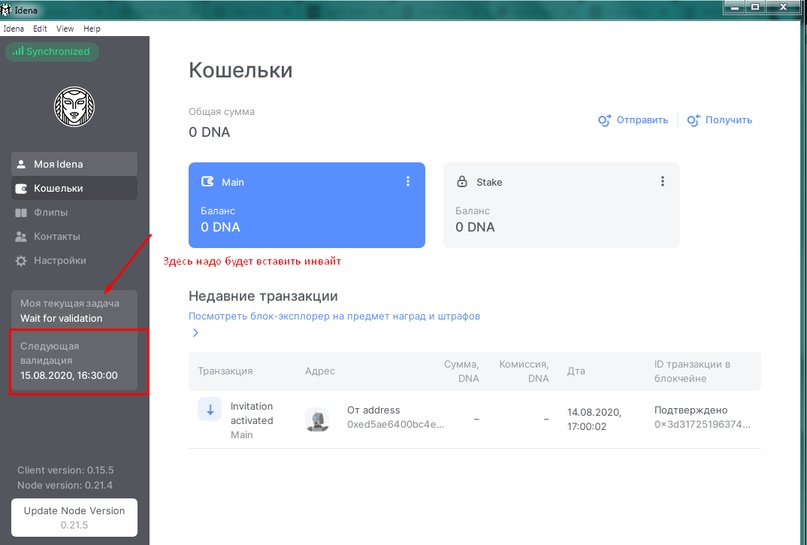Screen dimensions: 807x545
Task: Click the contacts icon next to Контакты
Action: tap(21, 237)
